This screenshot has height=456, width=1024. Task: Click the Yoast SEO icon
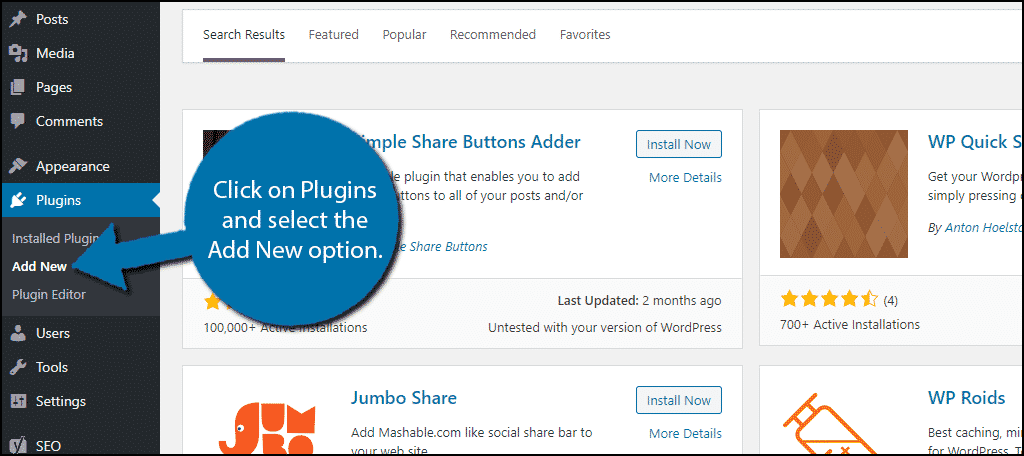(18, 446)
